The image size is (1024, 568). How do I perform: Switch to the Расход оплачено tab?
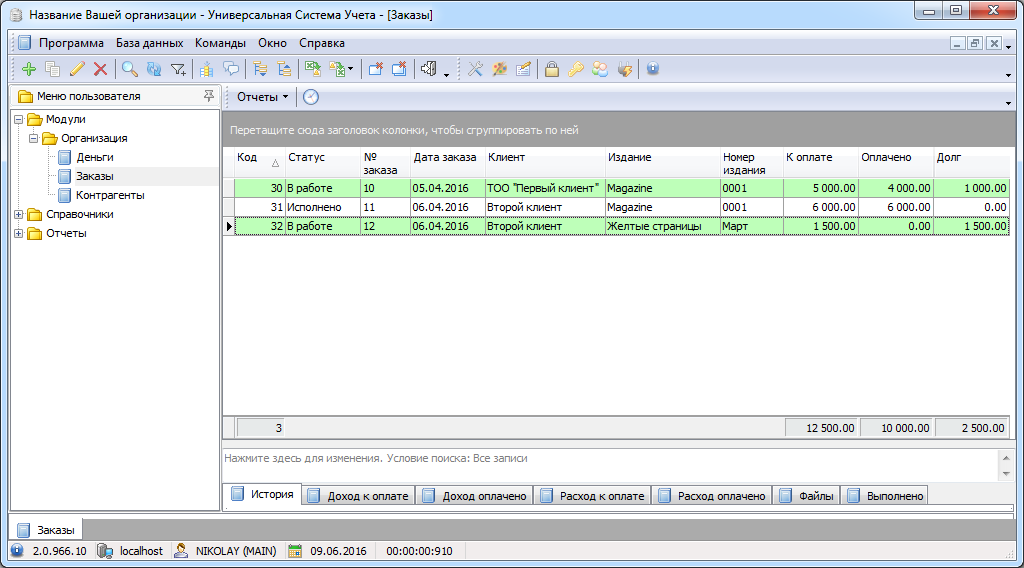pos(712,496)
